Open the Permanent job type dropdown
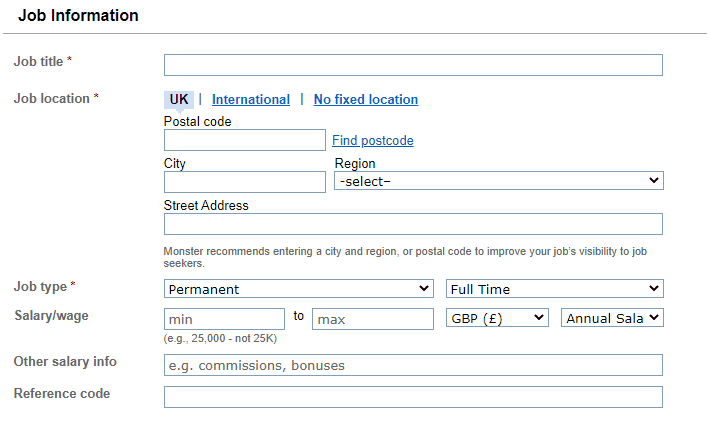710x421 pixels. coord(298,289)
